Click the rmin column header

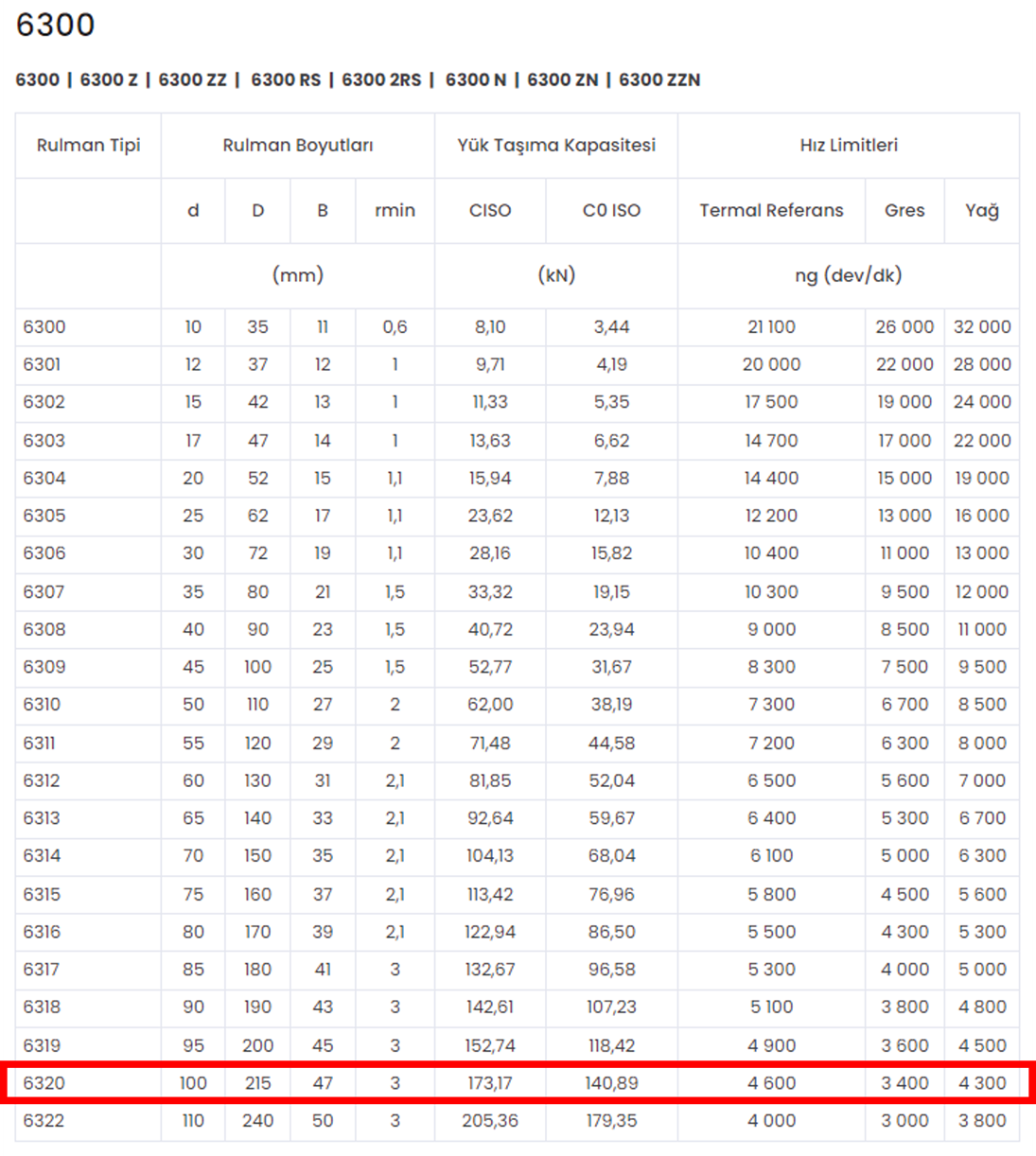(395, 210)
